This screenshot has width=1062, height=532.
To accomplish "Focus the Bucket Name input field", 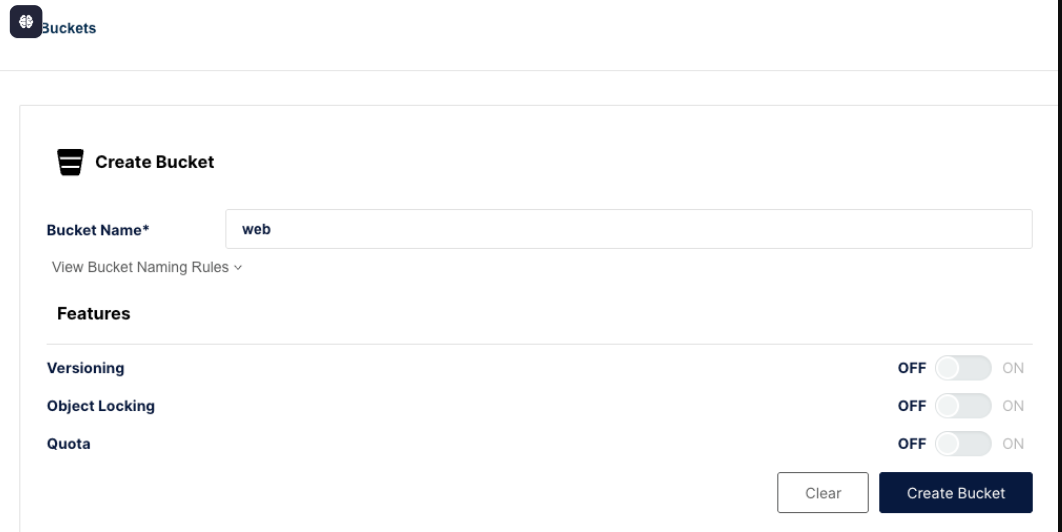I will tap(628, 229).
